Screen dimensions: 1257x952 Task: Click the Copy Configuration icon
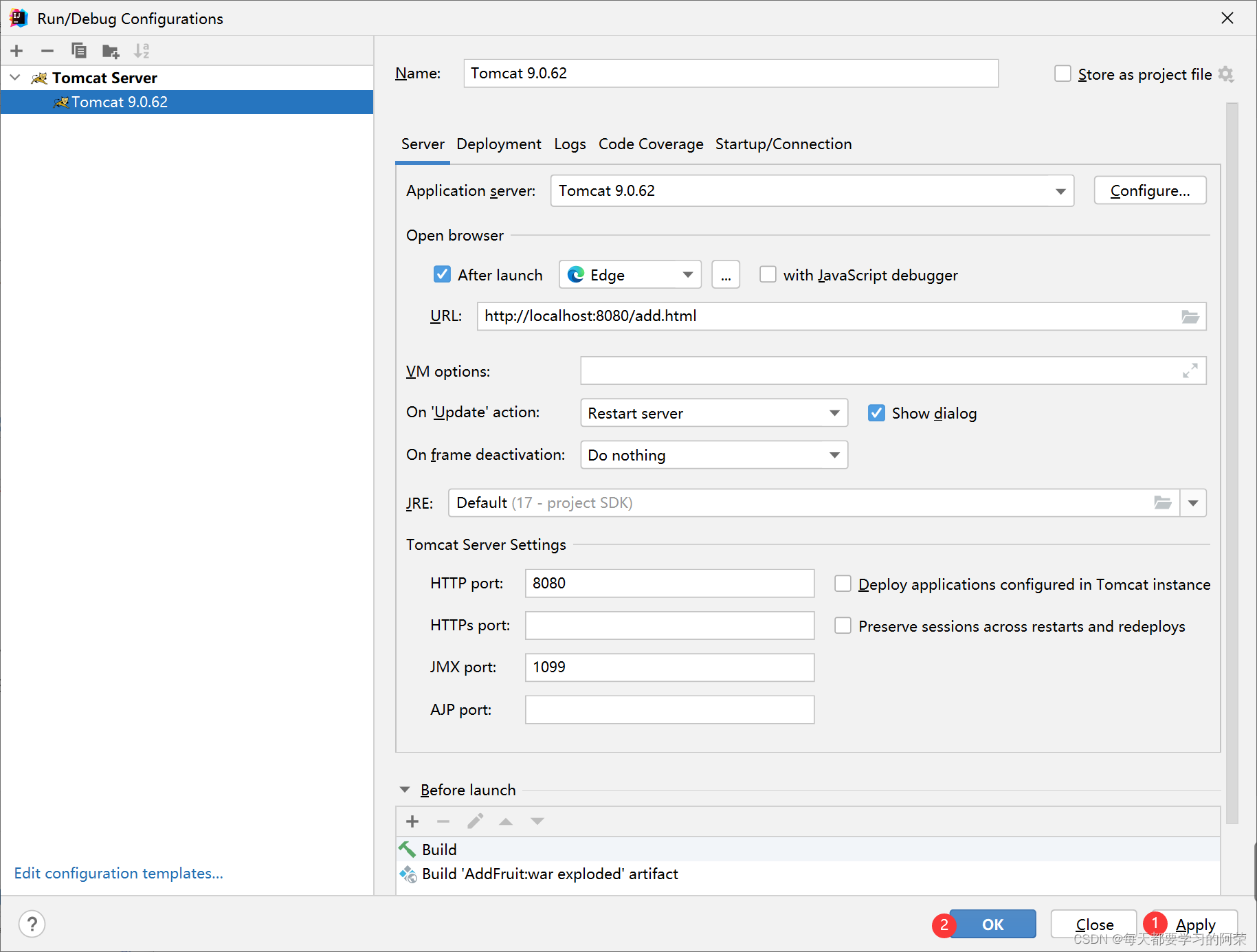(79, 51)
